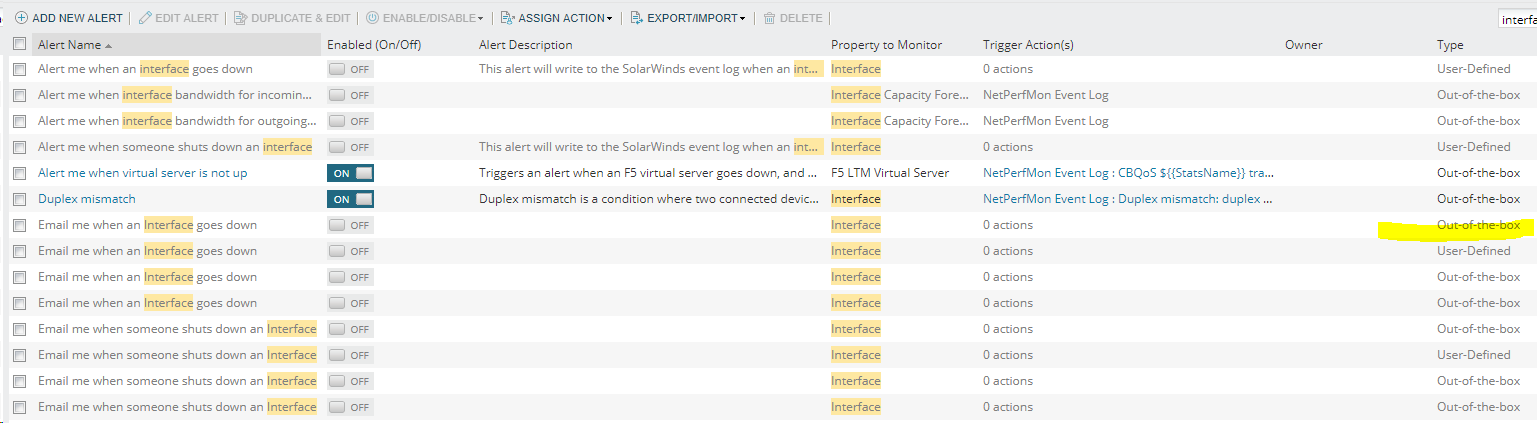
Task: Click the 'Duplex mismatch is a condition' description text
Action: point(650,199)
